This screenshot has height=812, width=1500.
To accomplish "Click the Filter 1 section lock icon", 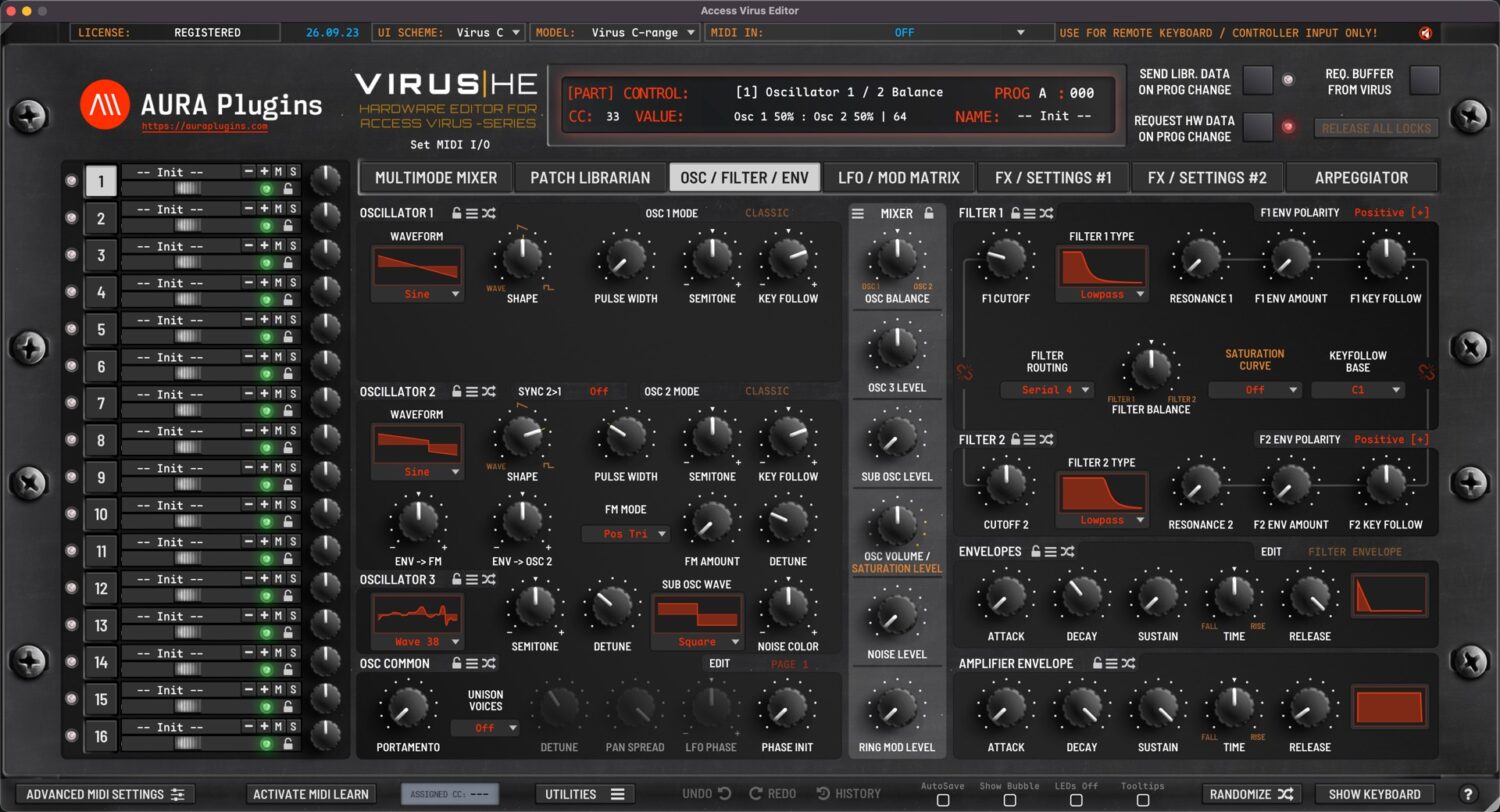I will 1015,213.
